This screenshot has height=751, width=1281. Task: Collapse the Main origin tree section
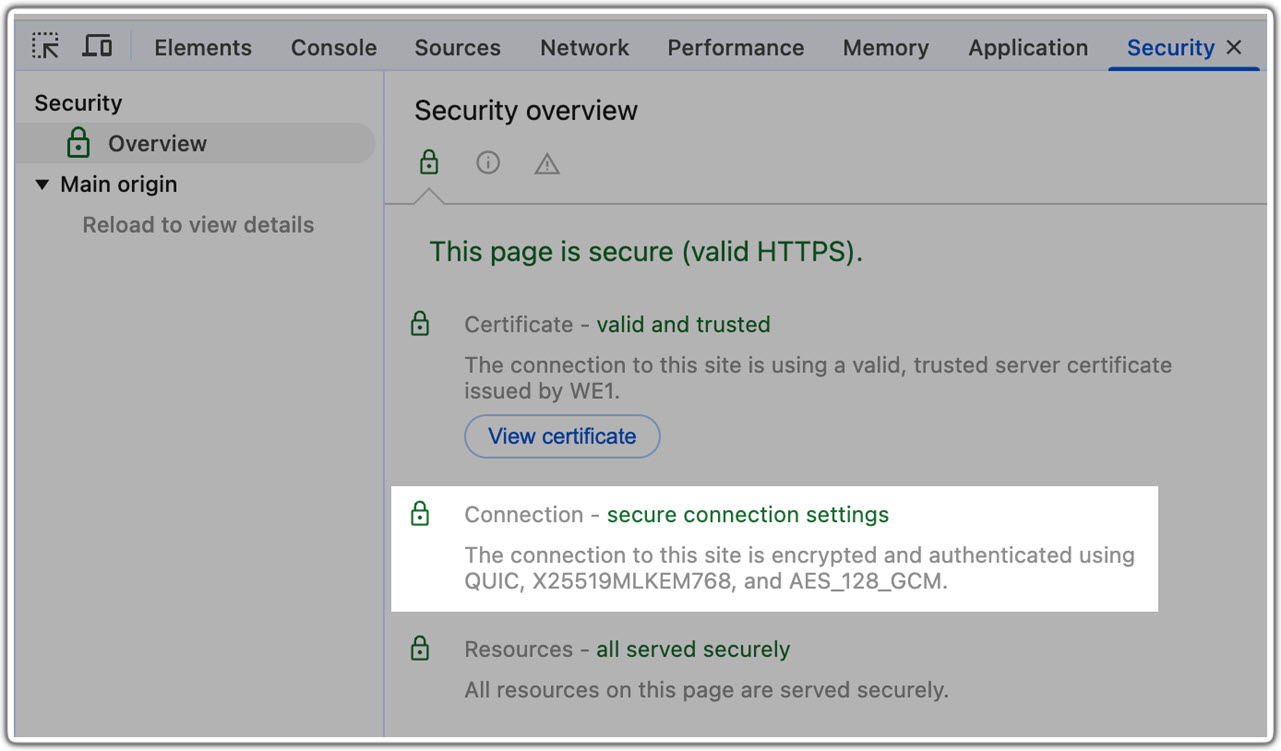point(42,185)
